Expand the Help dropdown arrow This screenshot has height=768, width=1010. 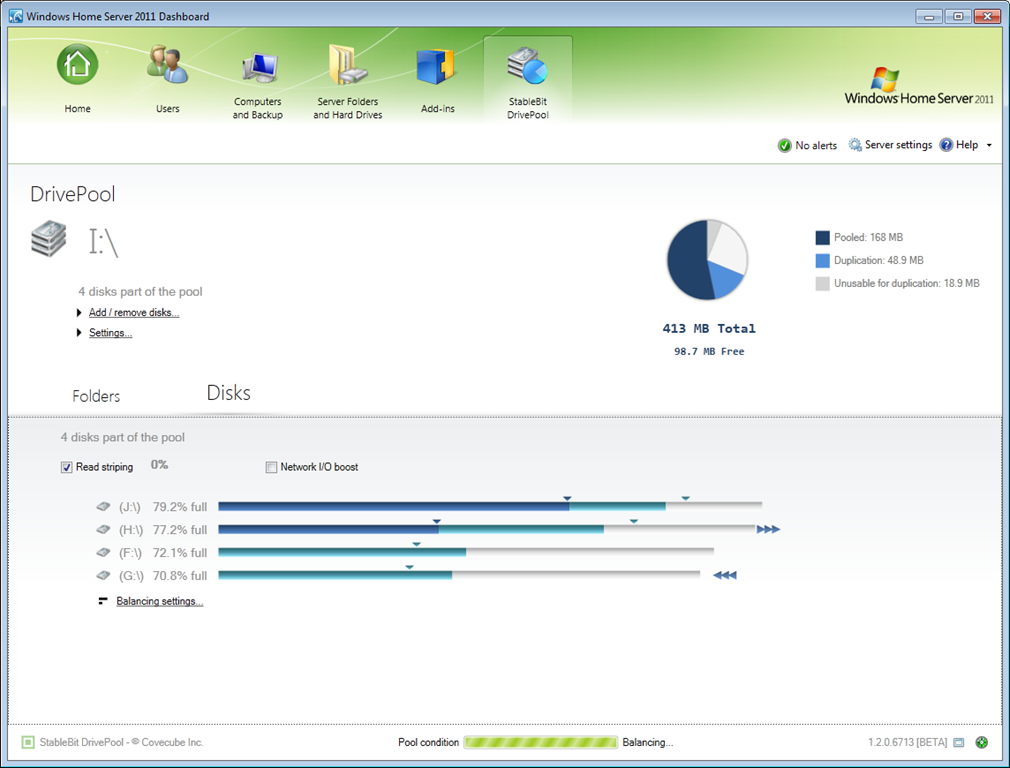tap(989, 146)
